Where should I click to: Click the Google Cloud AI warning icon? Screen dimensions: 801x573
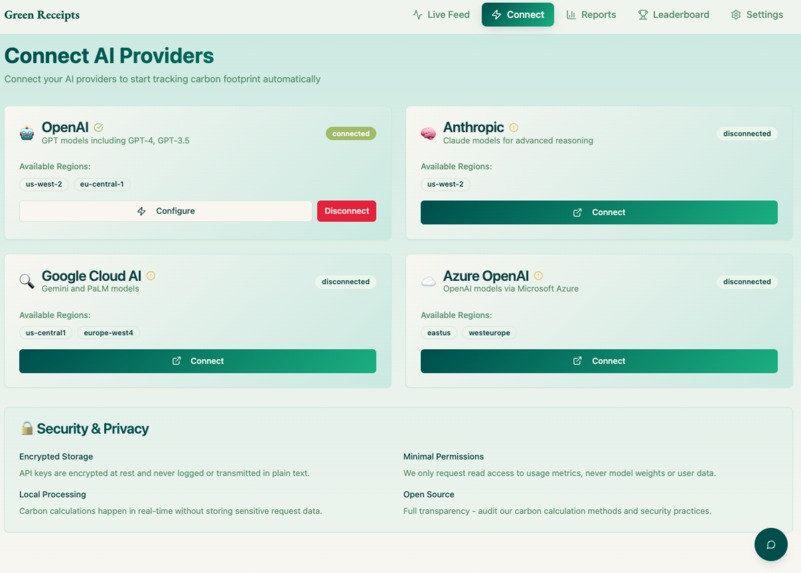click(x=151, y=276)
